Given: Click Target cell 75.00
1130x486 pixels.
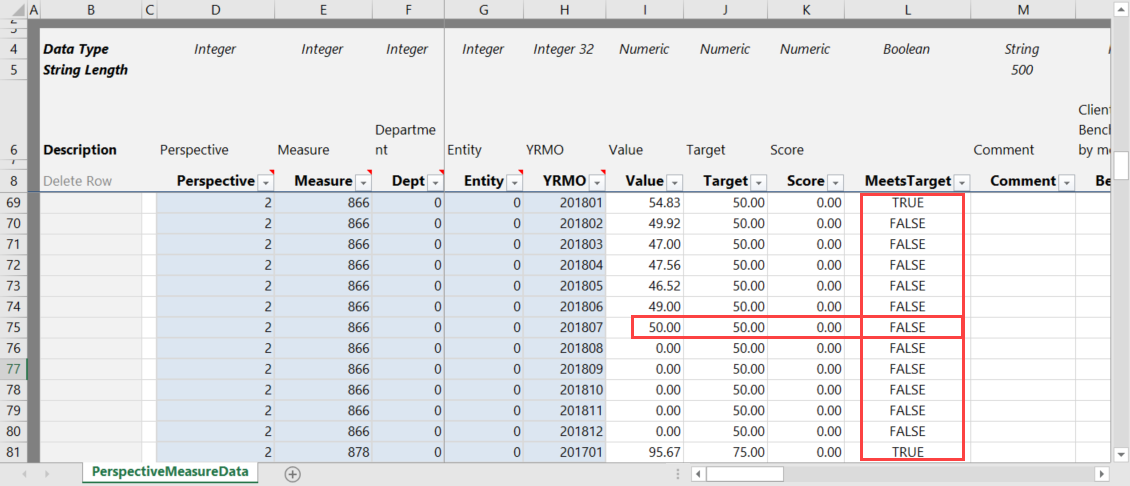Looking at the screenshot, I should point(726,452).
